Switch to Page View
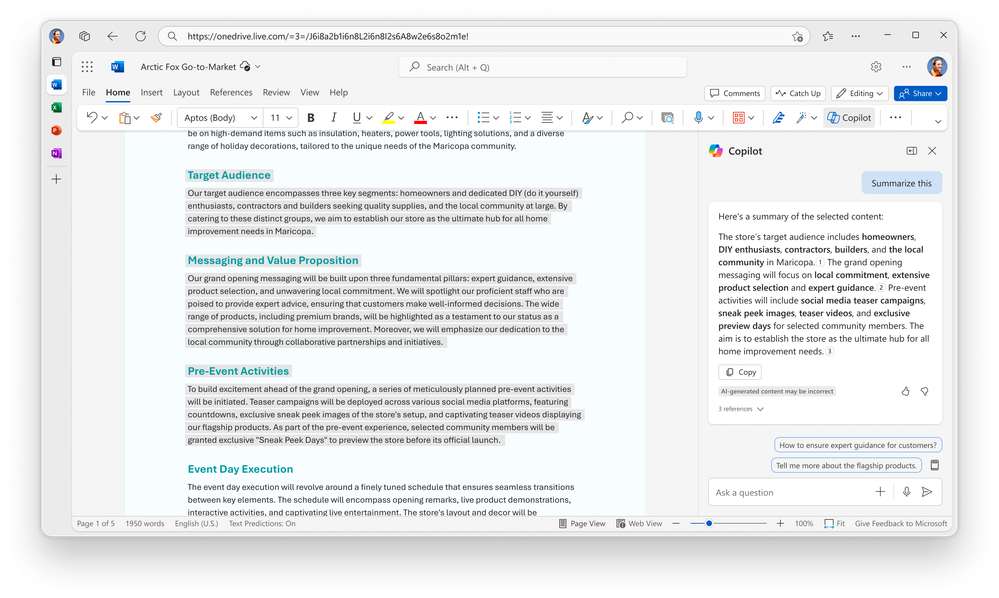The image size is (999, 598). click(582, 523)
